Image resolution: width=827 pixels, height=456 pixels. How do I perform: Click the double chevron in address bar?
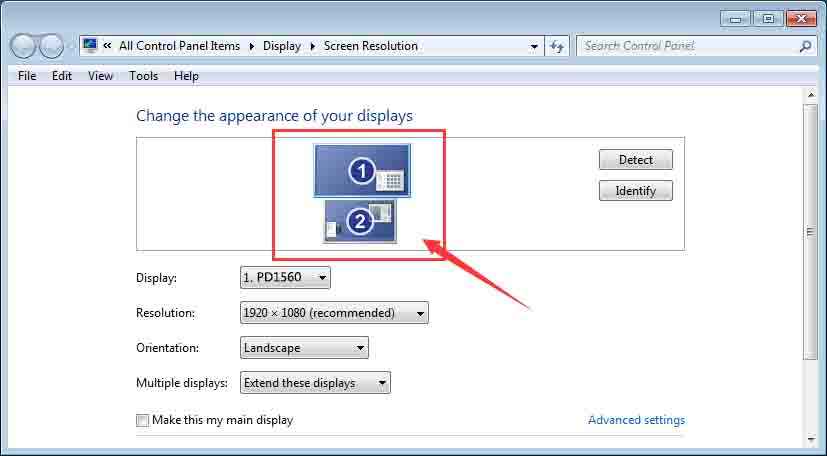107,46
